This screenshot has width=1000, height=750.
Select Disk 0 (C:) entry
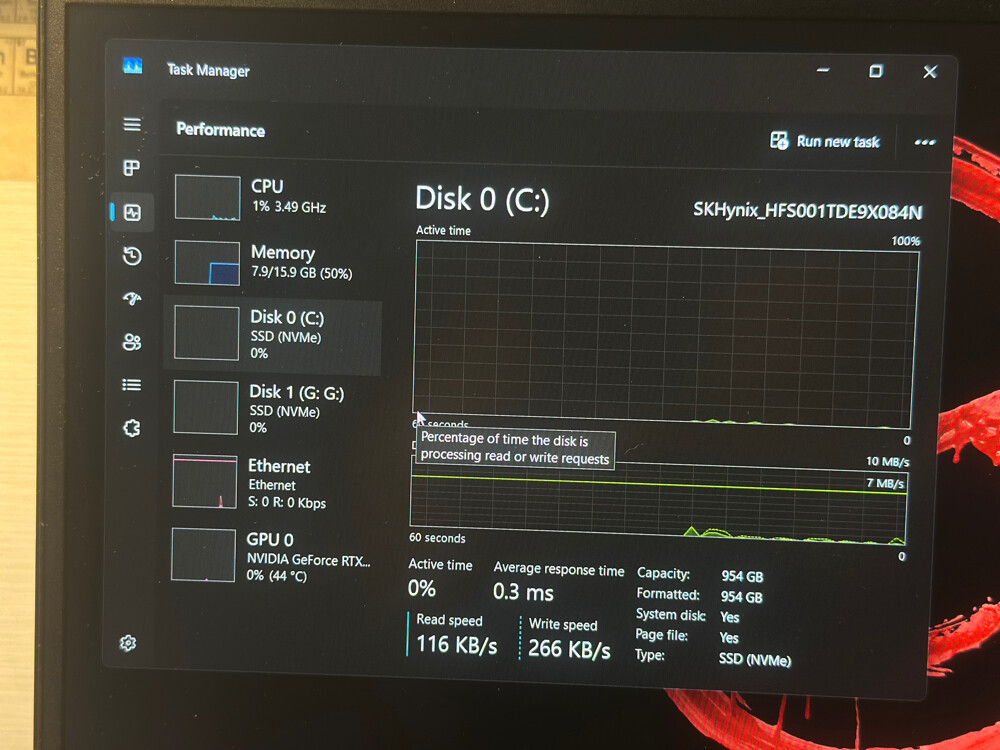coord(273,334)
